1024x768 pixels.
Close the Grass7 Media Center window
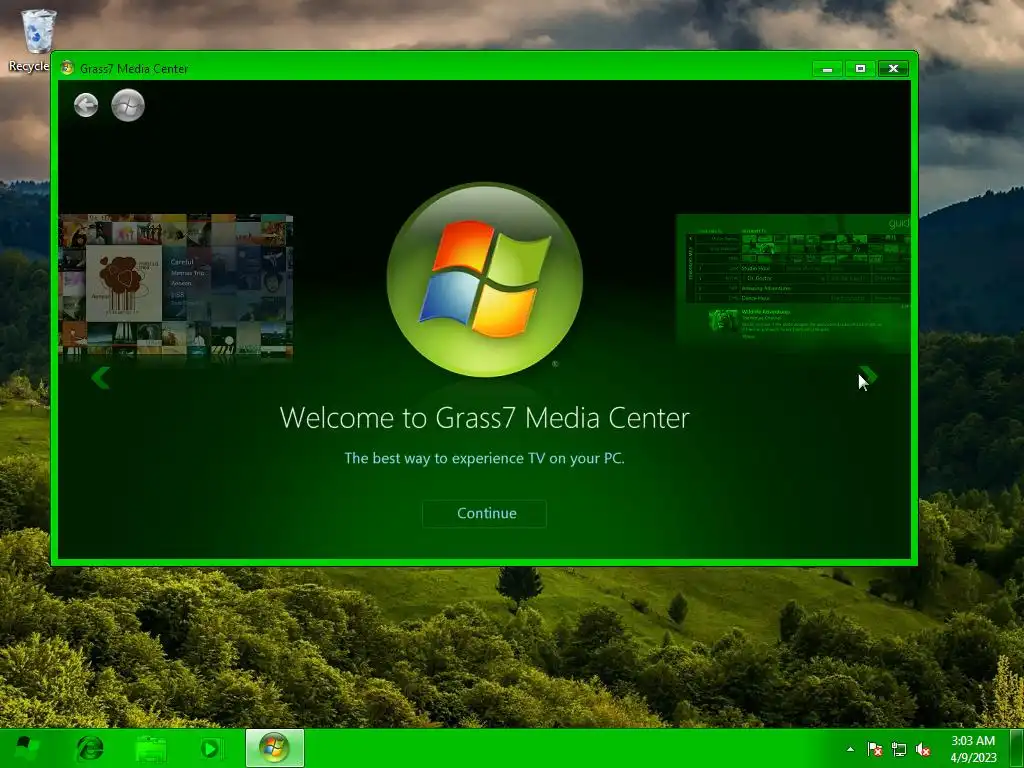(893, 69)
